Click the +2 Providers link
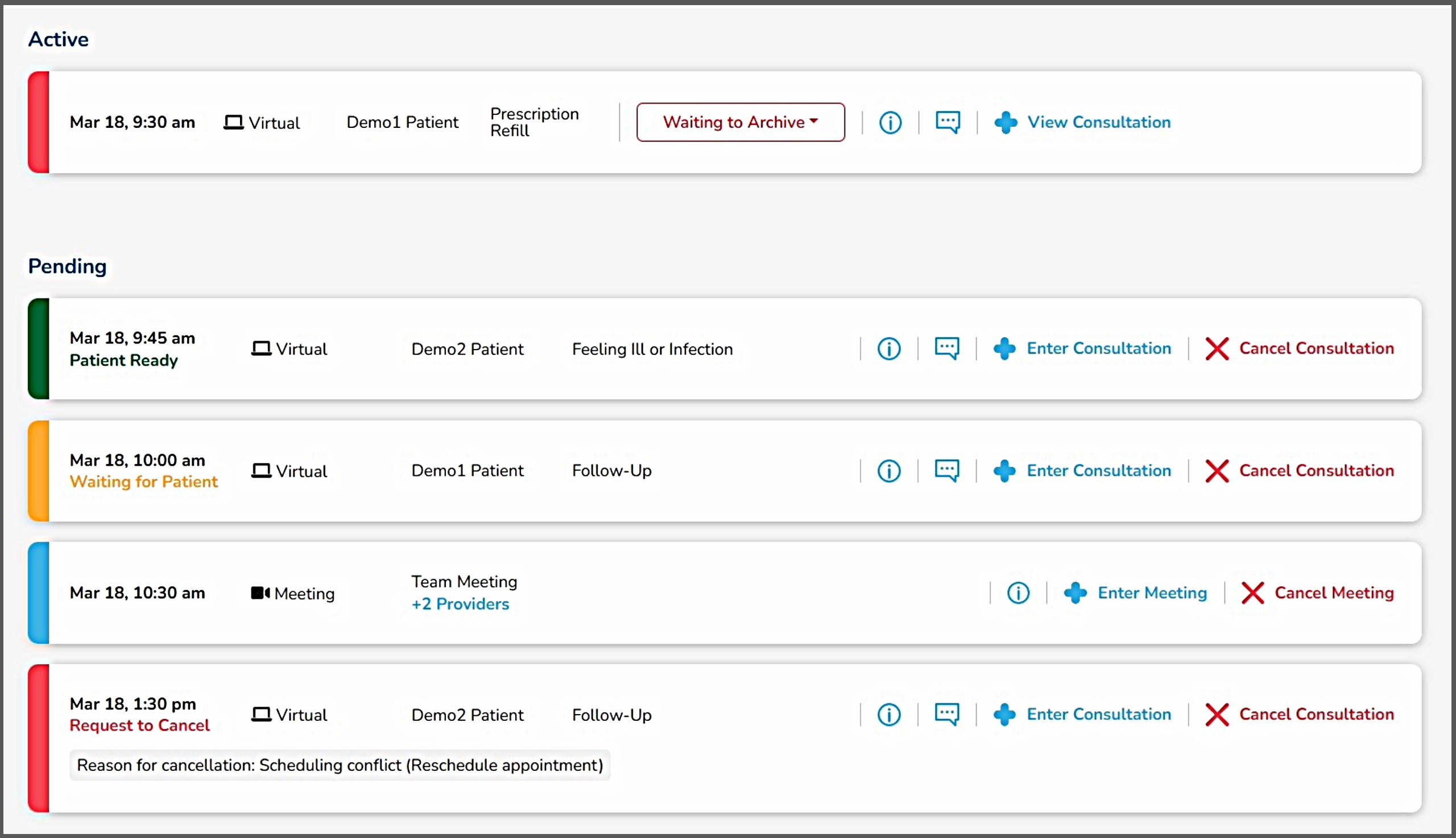 tap(460, 604)
